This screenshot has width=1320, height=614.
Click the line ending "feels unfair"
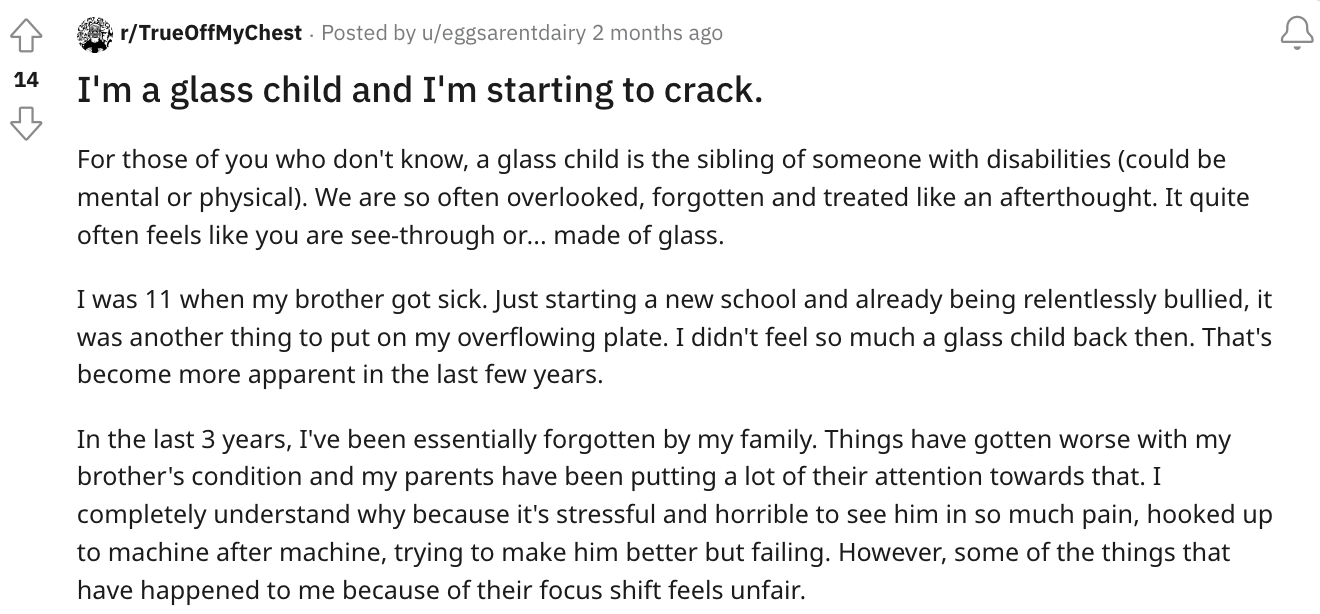(x=440, y=589)
